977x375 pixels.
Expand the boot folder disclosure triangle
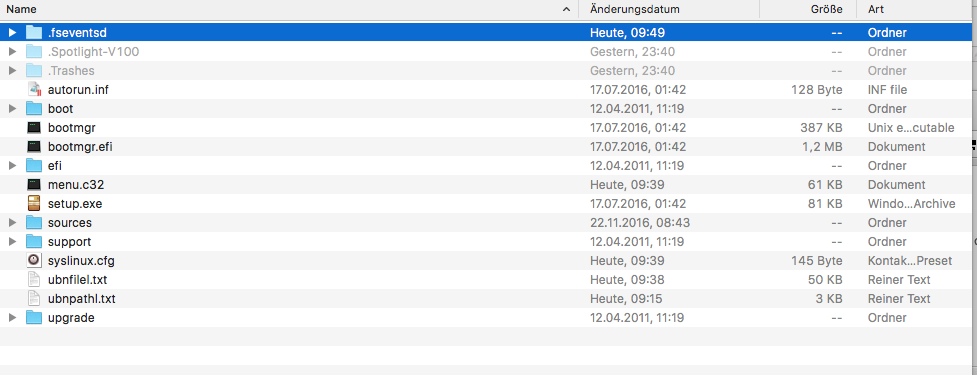click(12, 109)
